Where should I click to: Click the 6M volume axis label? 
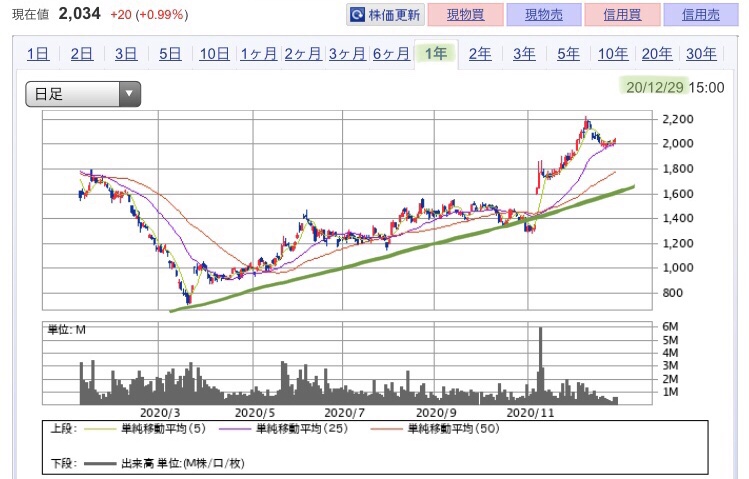[670, 326]
